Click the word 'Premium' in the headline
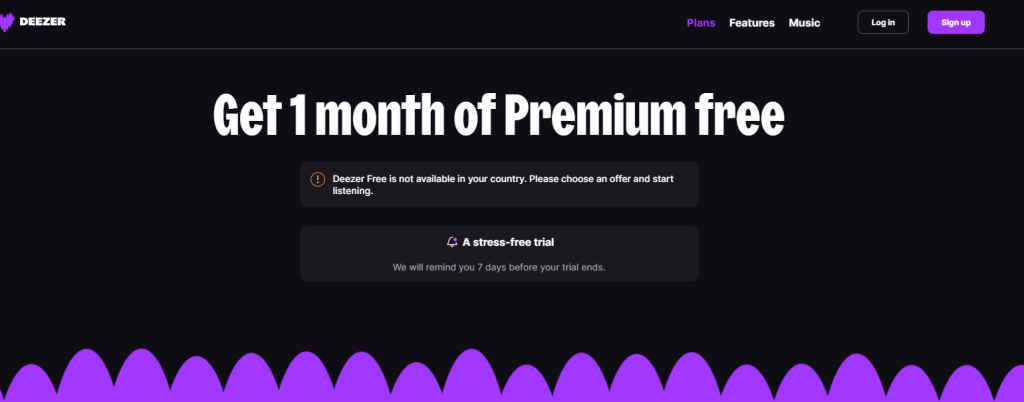Image resolution: width=1024 pixels, height=402 pixels. tap(594, 115)
